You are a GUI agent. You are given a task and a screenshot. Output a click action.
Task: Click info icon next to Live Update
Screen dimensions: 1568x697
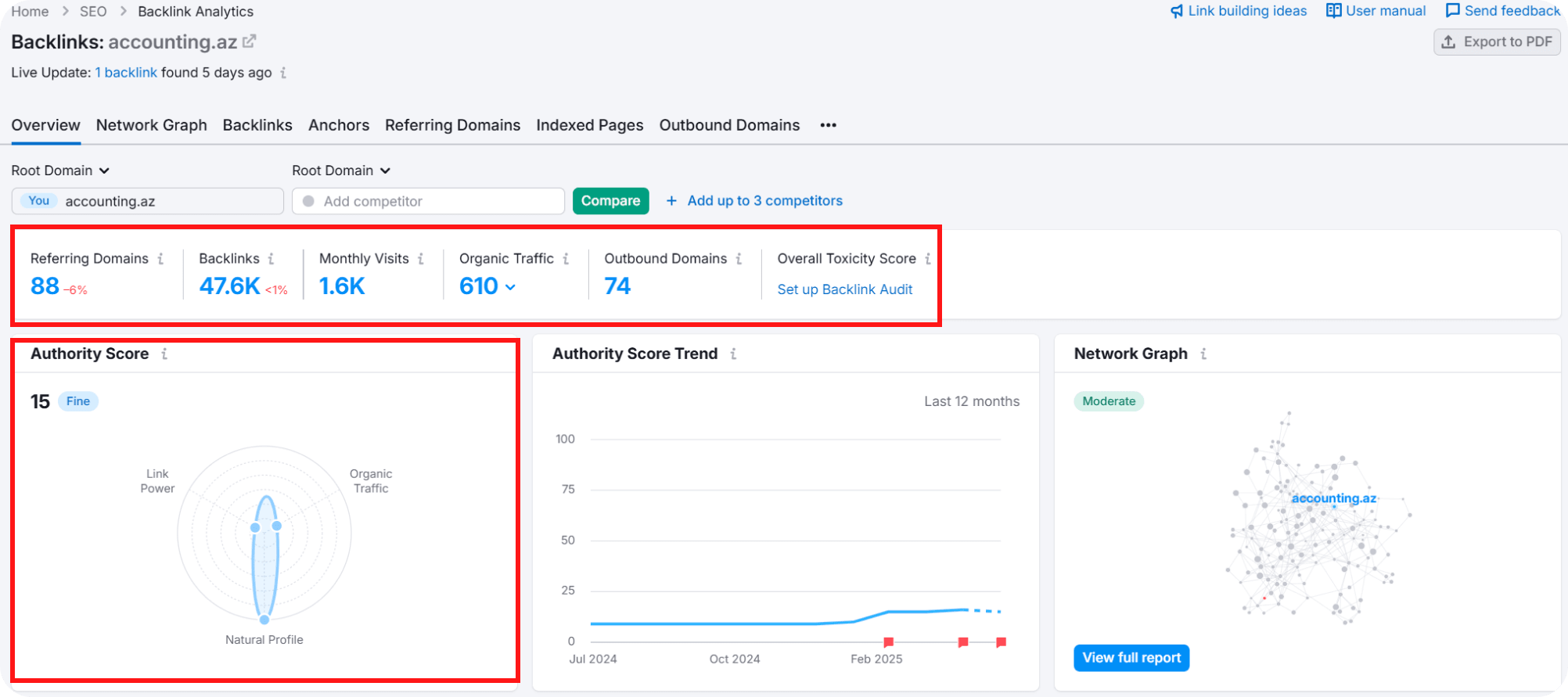pos(283,73)
